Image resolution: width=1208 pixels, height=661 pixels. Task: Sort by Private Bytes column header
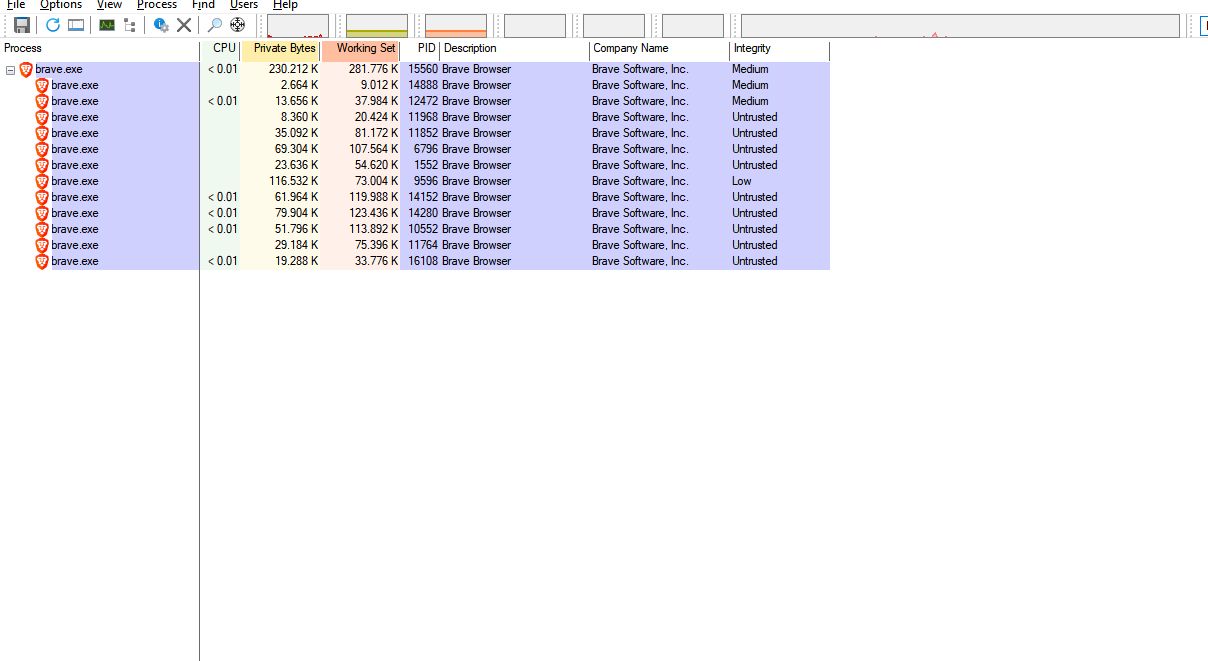click(281, 49)
